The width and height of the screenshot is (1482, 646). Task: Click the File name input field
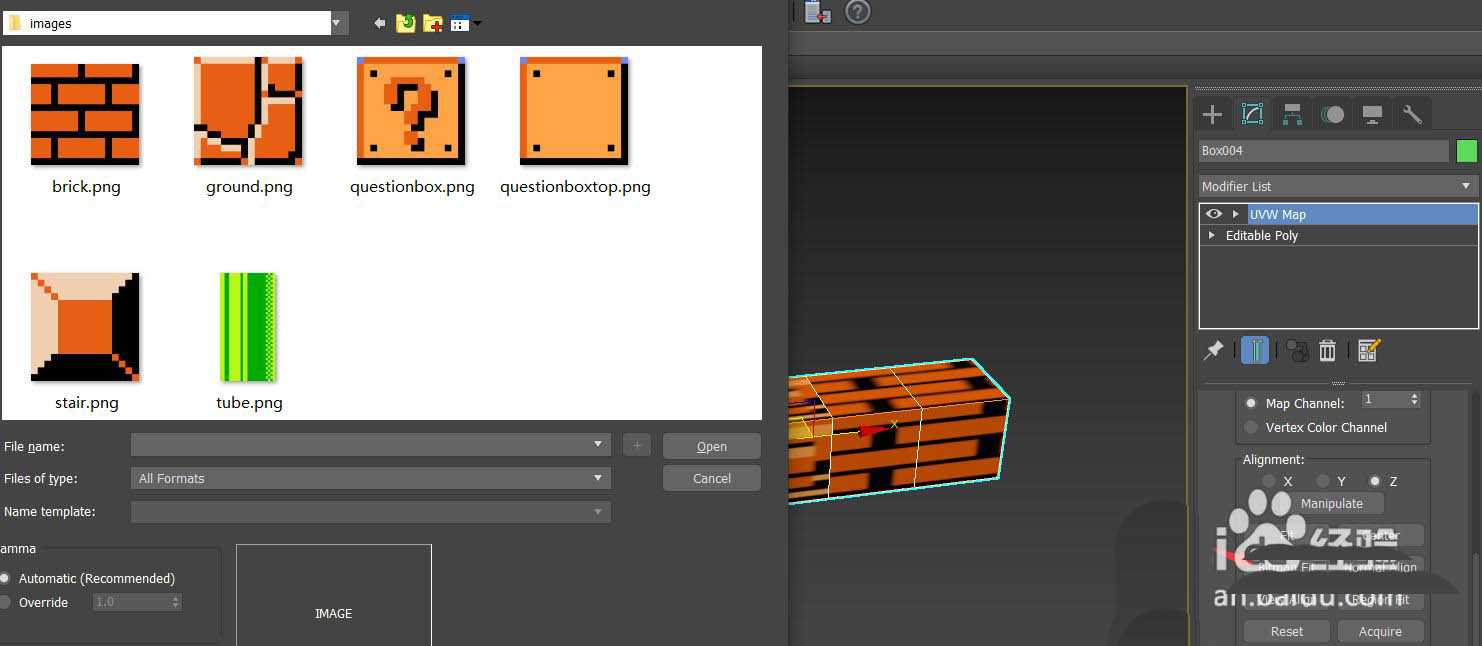(x=371, y=445)
